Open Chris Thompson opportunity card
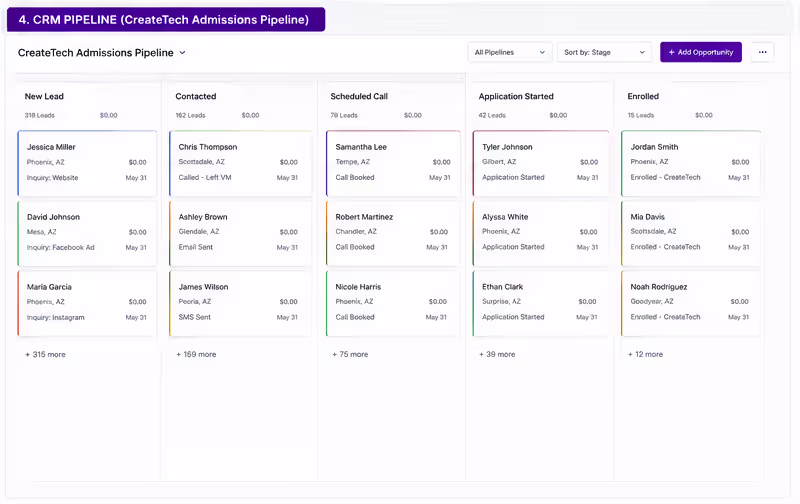Viewport: 800px width, 504px height. pos(240,163)
